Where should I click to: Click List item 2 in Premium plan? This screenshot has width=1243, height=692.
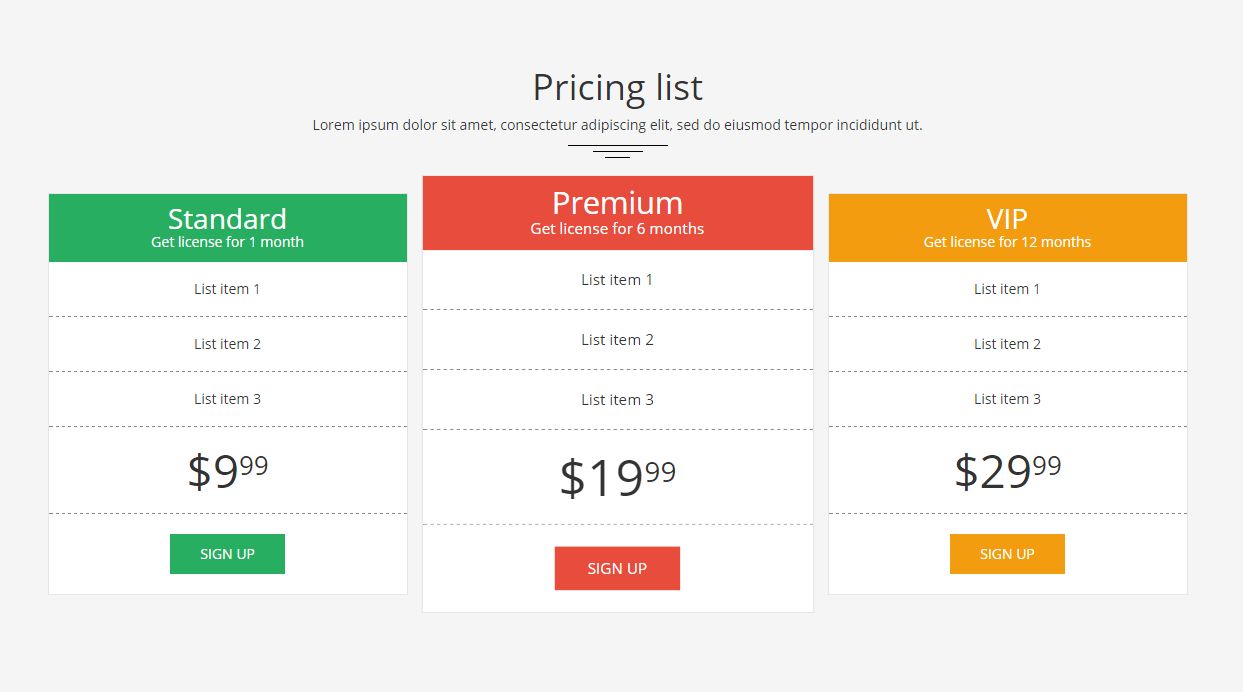617,340
